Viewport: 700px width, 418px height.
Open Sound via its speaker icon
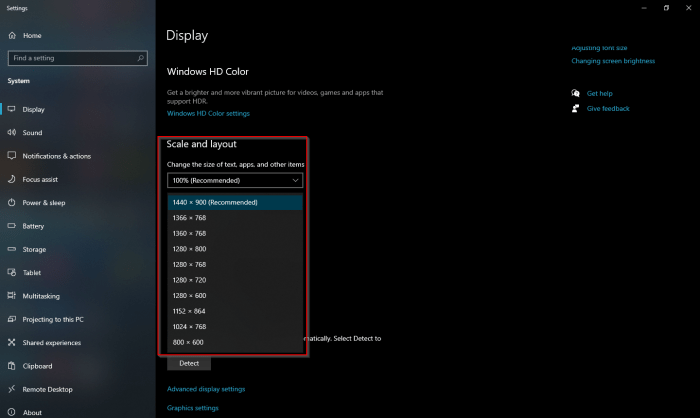click(x=12, y=132)
